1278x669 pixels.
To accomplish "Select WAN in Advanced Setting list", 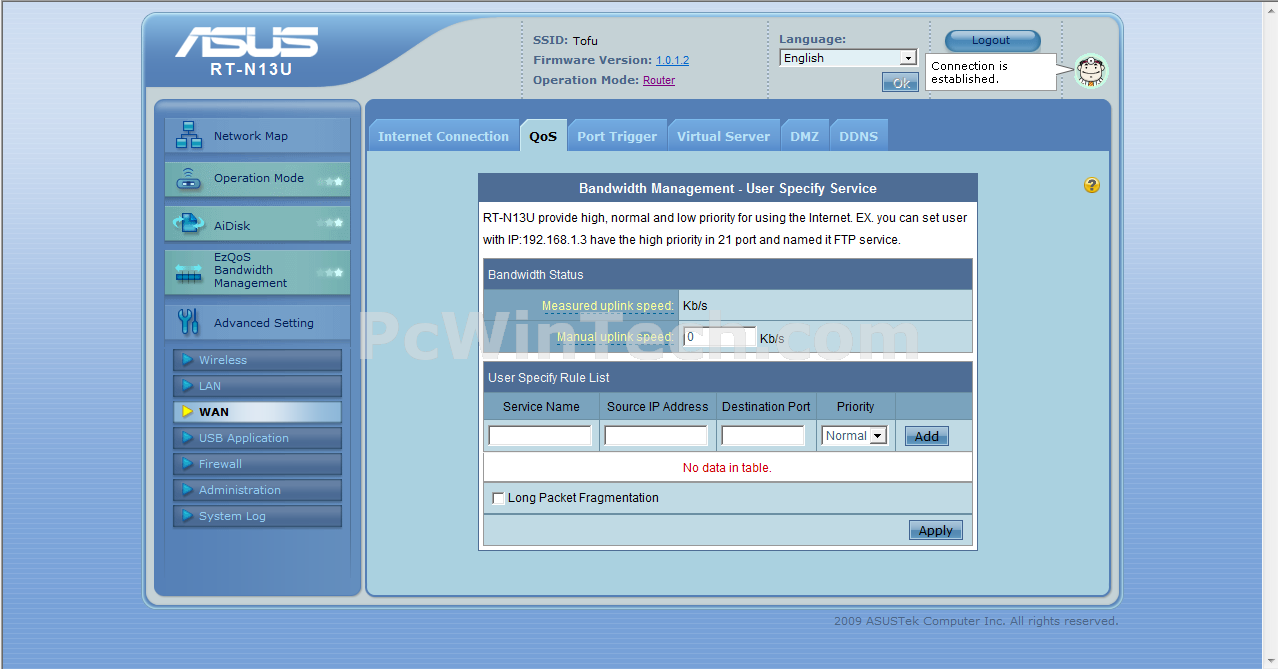I will click(x=257, y=412).
